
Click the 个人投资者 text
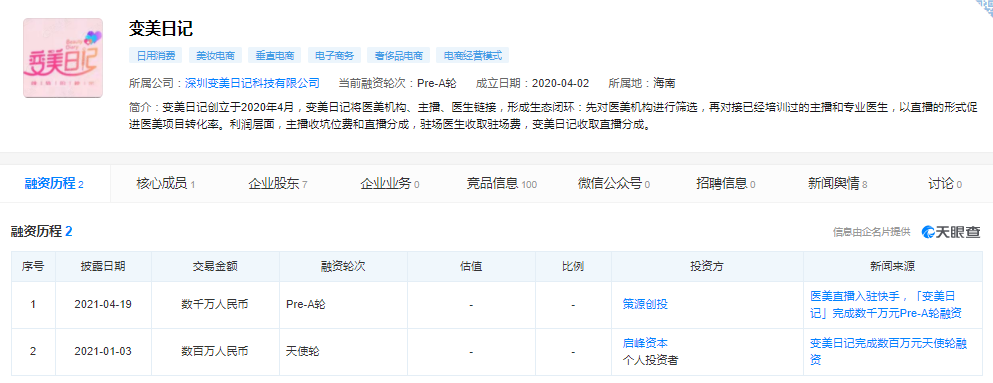(x=651, y=360)
